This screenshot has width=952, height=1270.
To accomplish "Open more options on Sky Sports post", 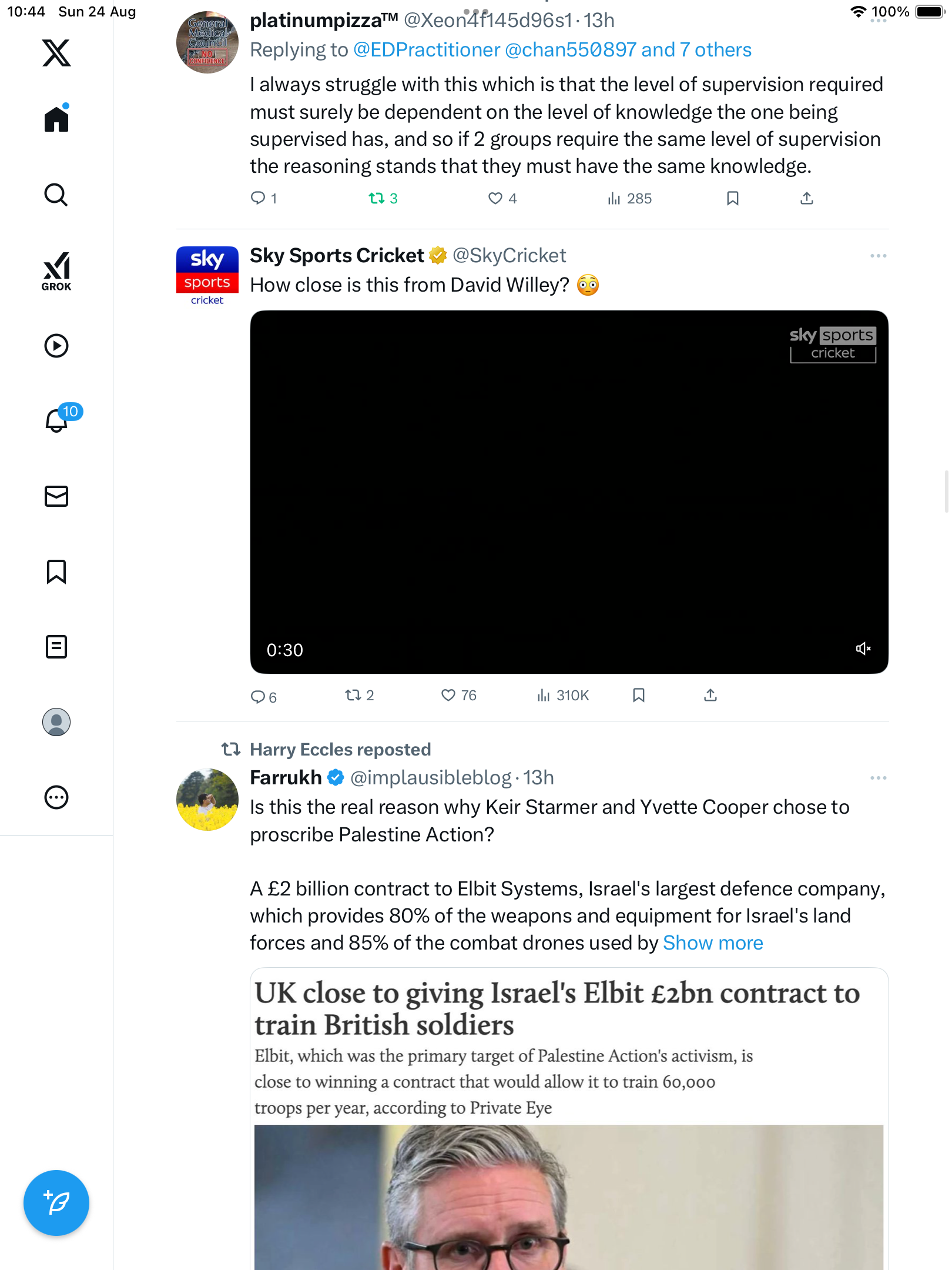I will (878, 256).
